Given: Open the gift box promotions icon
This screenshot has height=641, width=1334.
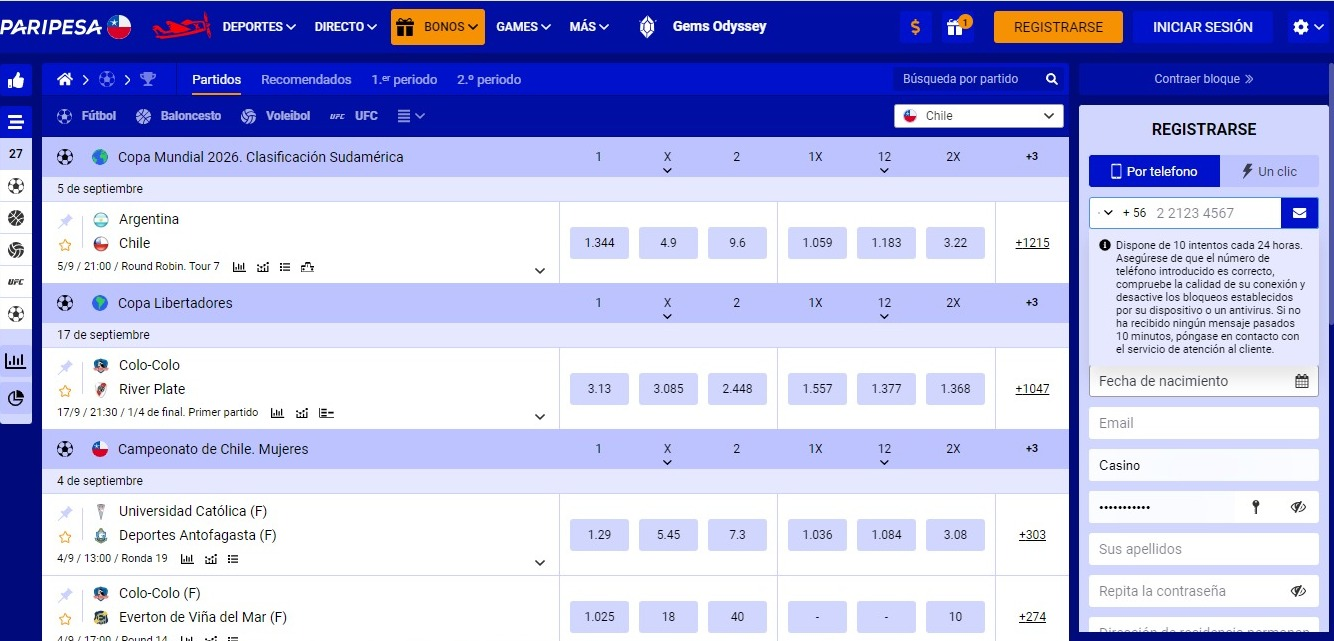Looking at the screenshot, I should [x=955, y=27].
